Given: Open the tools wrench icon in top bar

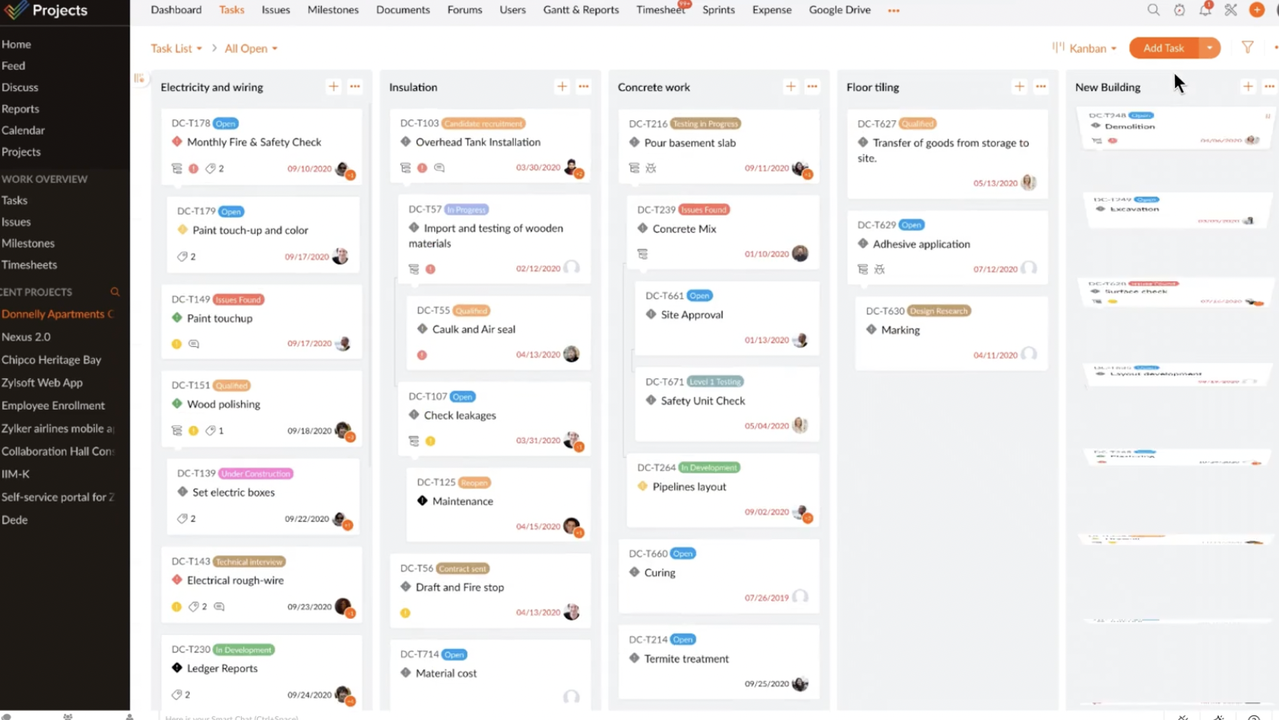Looking at the screenshot, I should coord(1231,10).
